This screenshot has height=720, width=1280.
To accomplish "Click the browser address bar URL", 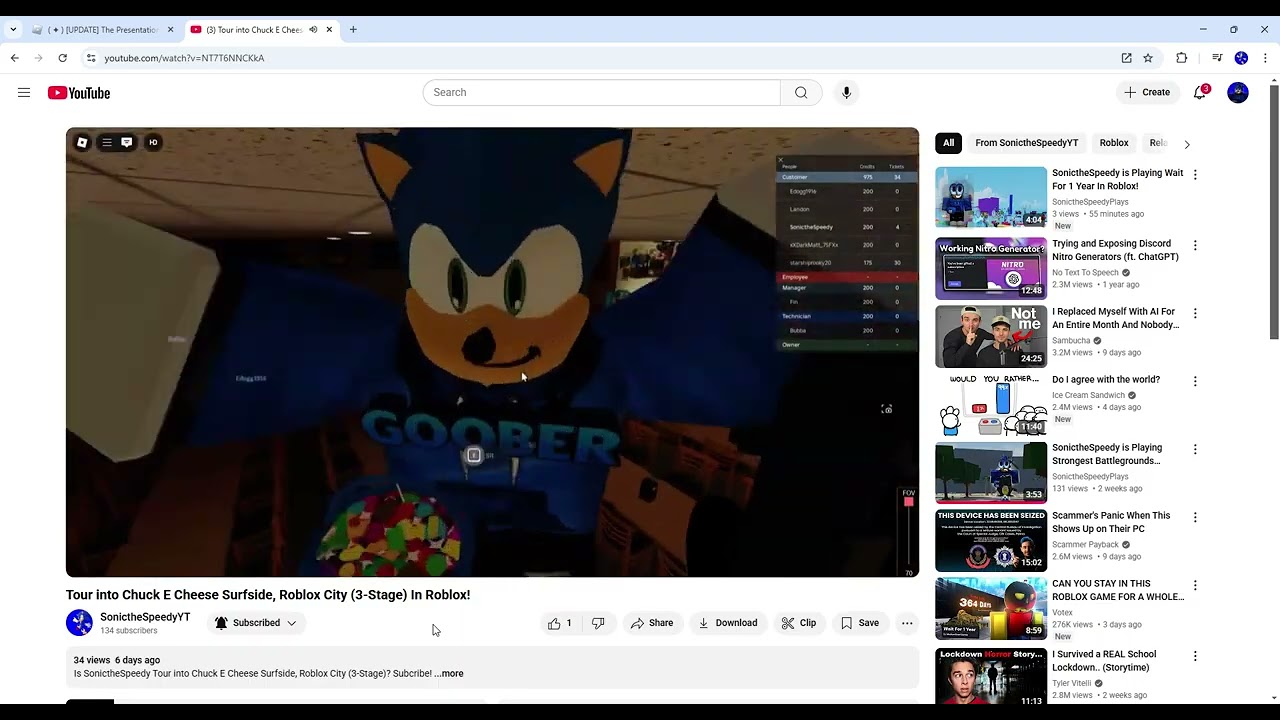I will coord(184,58).
